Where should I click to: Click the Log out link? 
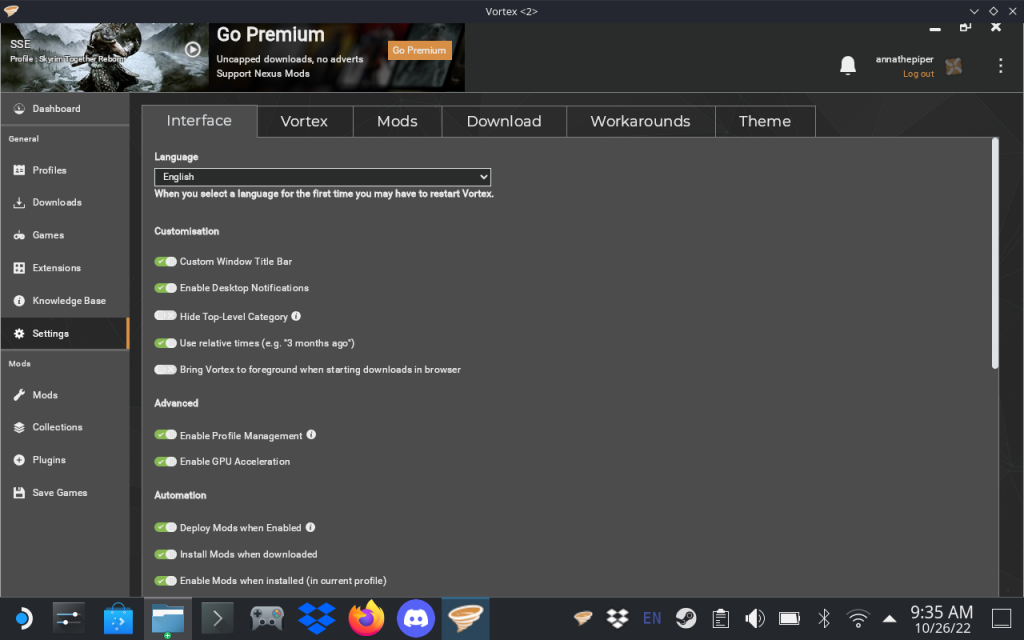[x=918, y=74]
